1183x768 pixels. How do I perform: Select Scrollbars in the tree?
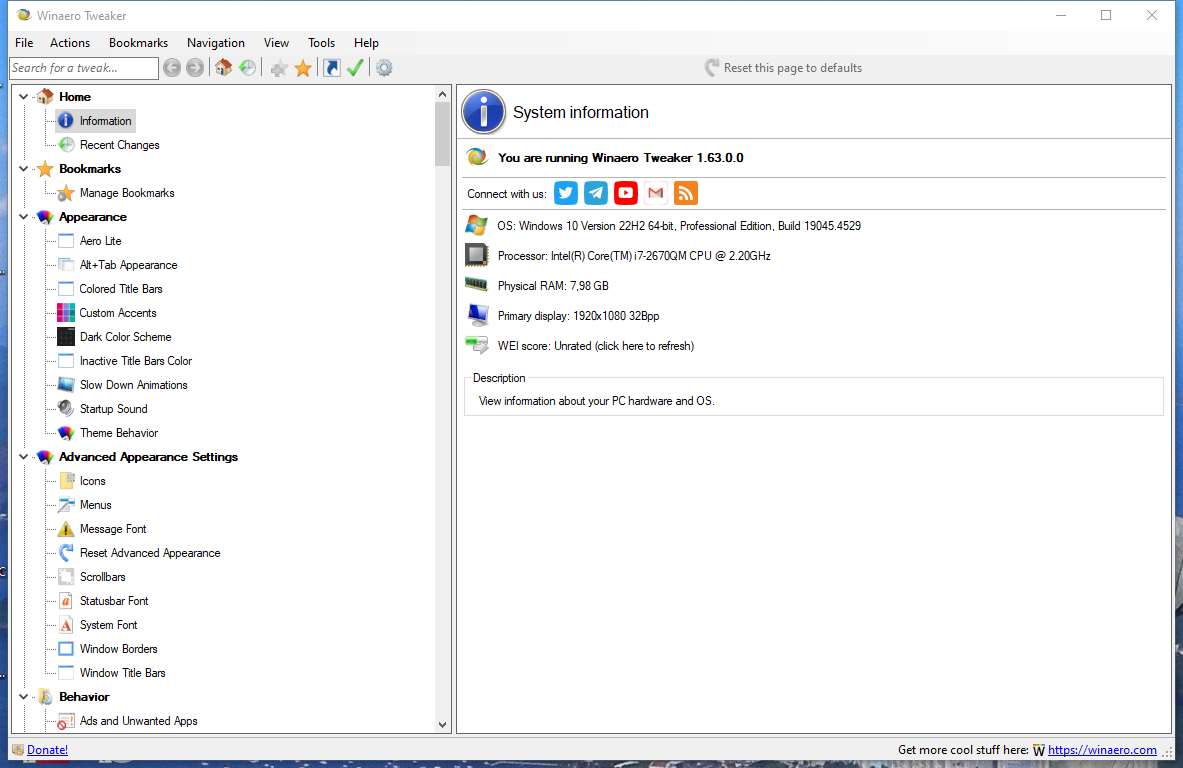pos(103,577)
